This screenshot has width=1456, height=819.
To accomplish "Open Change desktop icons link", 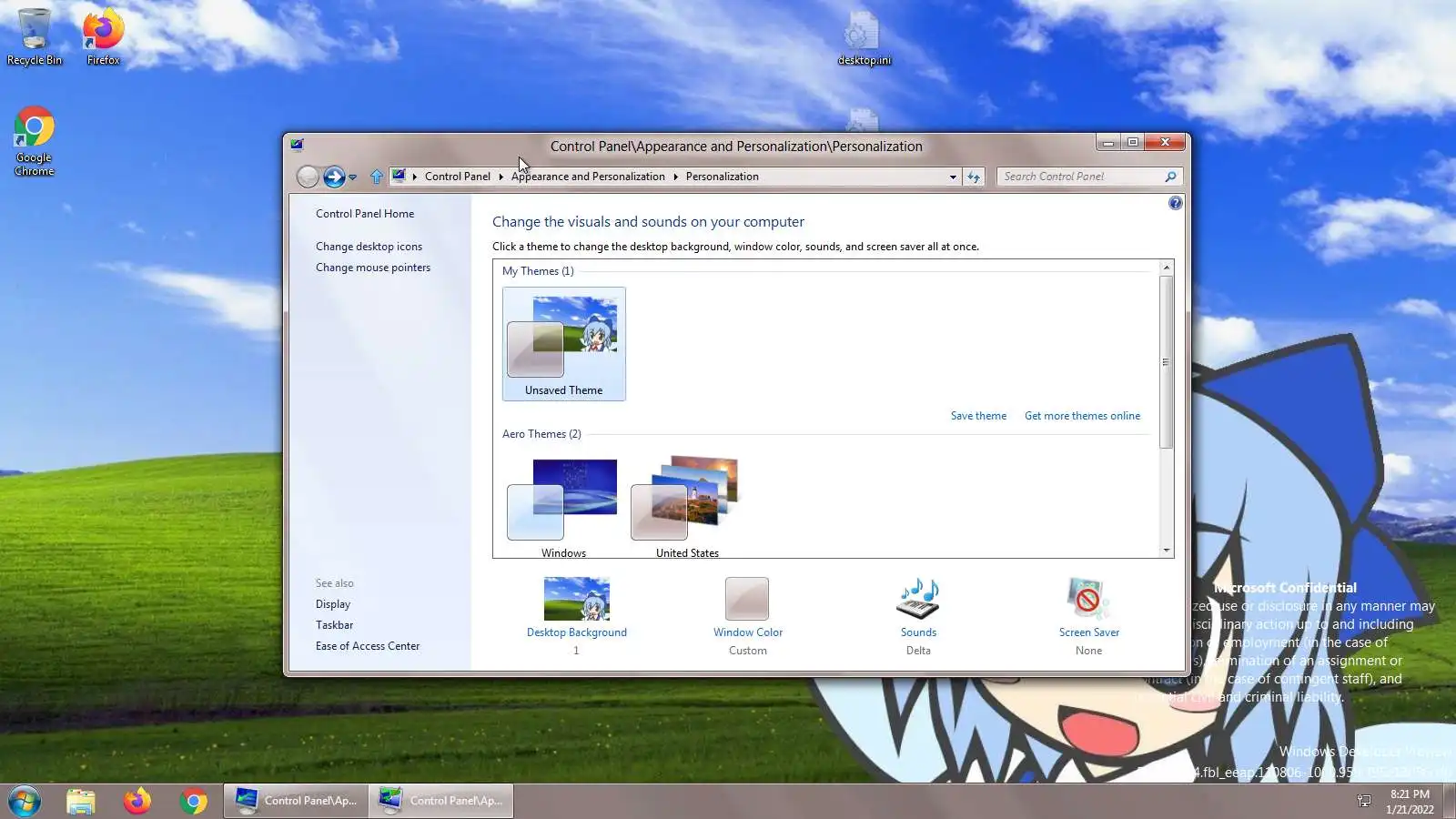I will pyautogui.click(x=369, y=247).
